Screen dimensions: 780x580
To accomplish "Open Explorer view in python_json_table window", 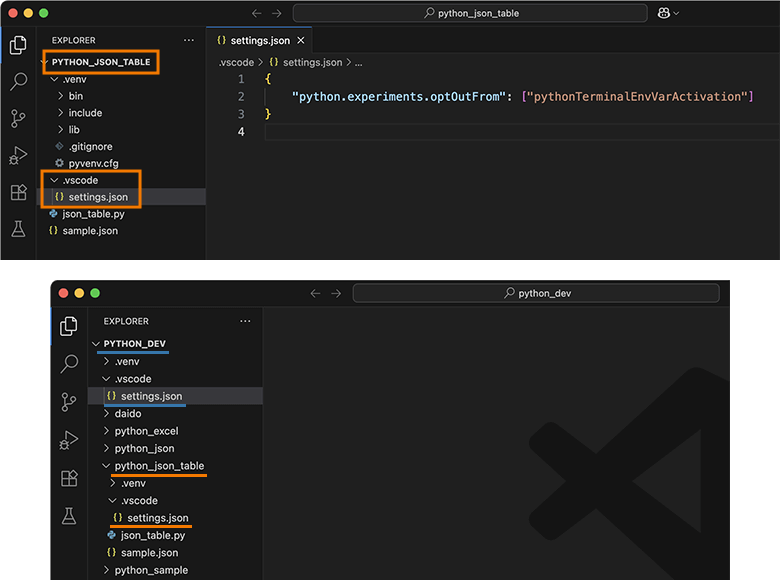I will 18,45.
